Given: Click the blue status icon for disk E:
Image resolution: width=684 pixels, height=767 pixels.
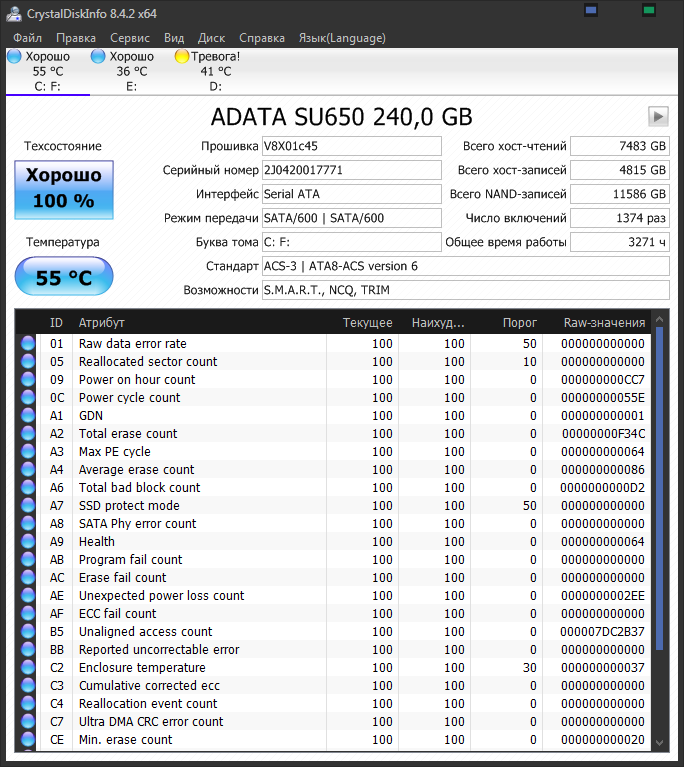Looking at the screenshot, I should click(98, 56).
